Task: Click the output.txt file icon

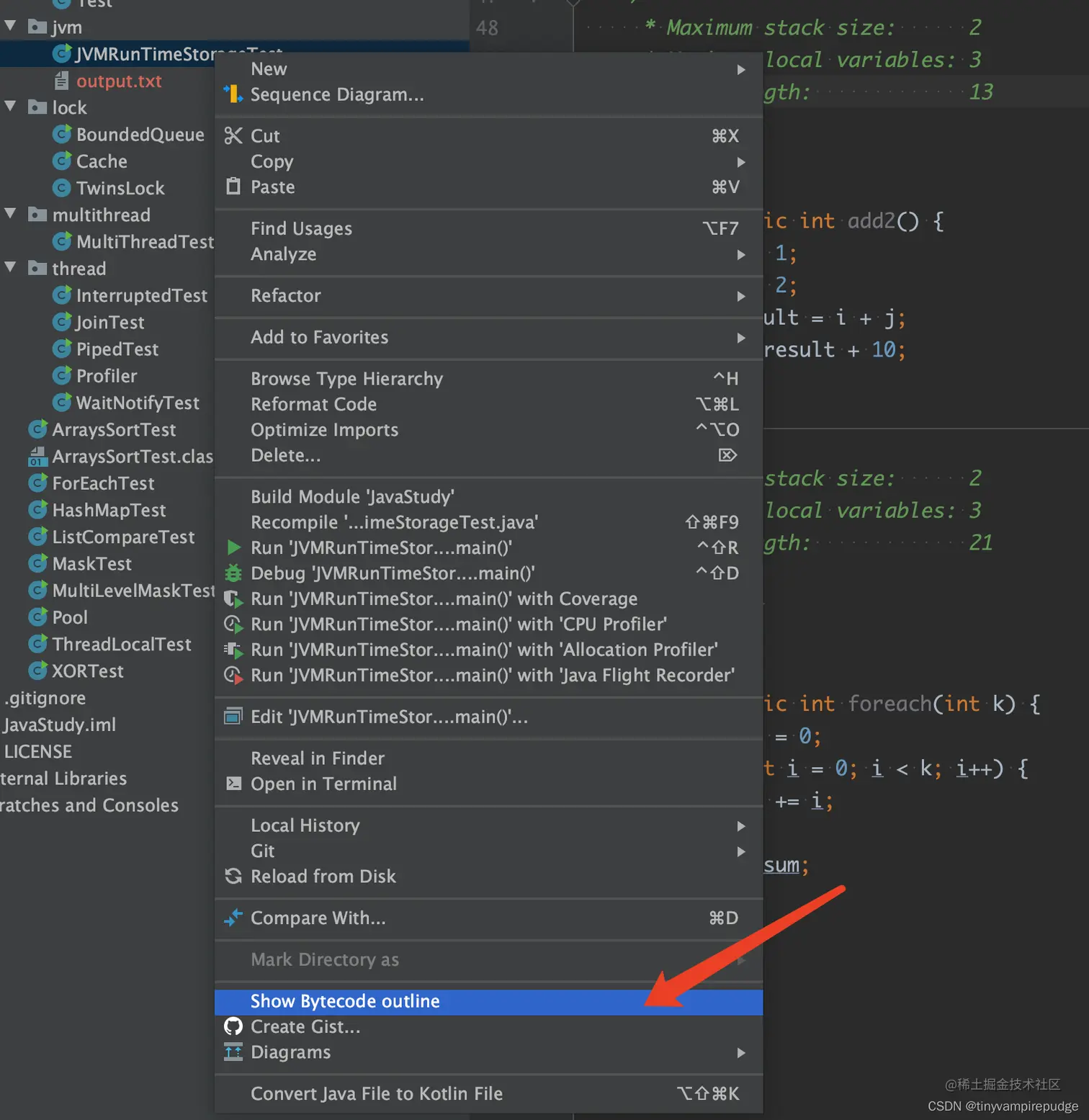Action: tap(62, 81)
